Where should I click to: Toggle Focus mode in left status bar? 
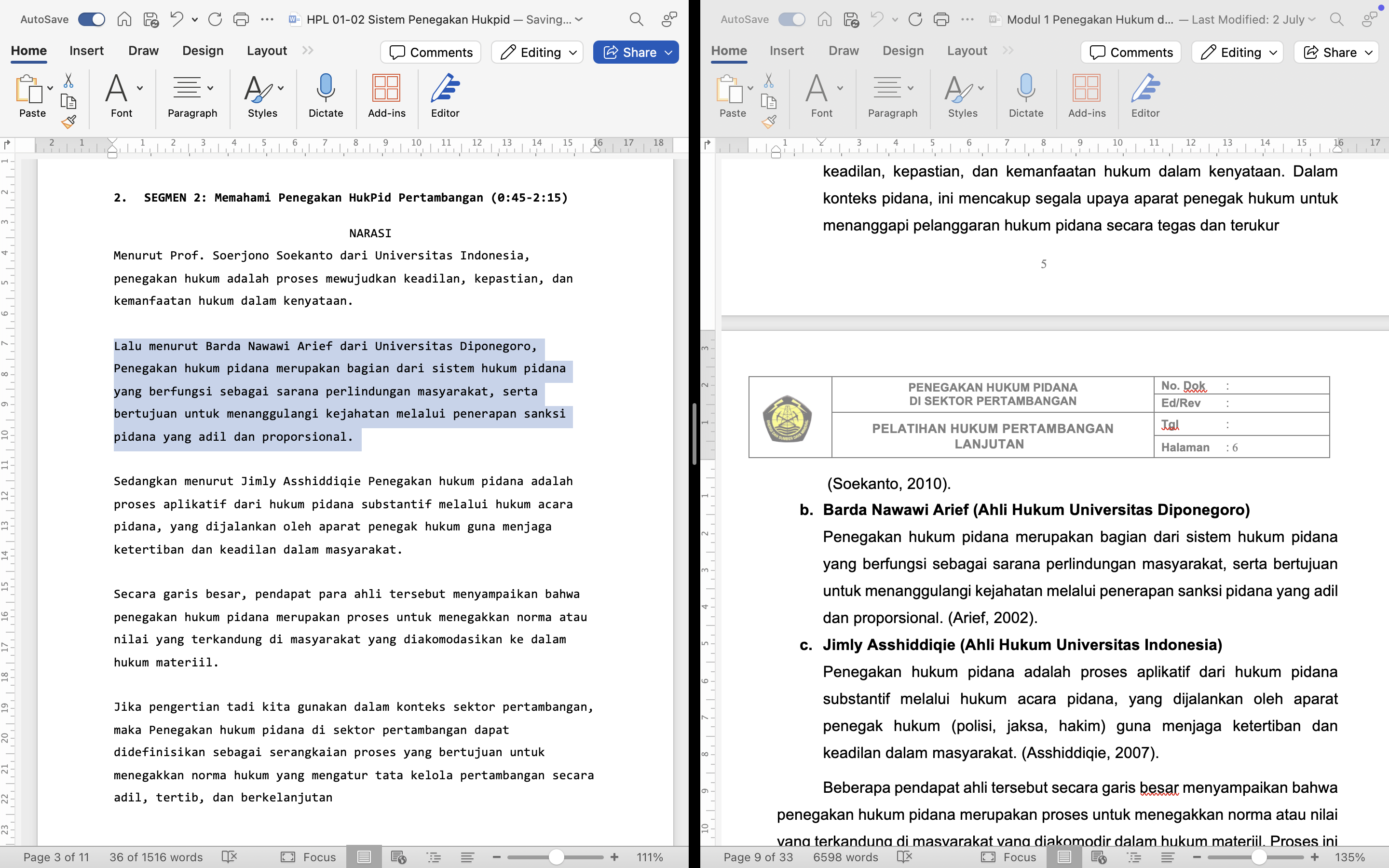308,857
